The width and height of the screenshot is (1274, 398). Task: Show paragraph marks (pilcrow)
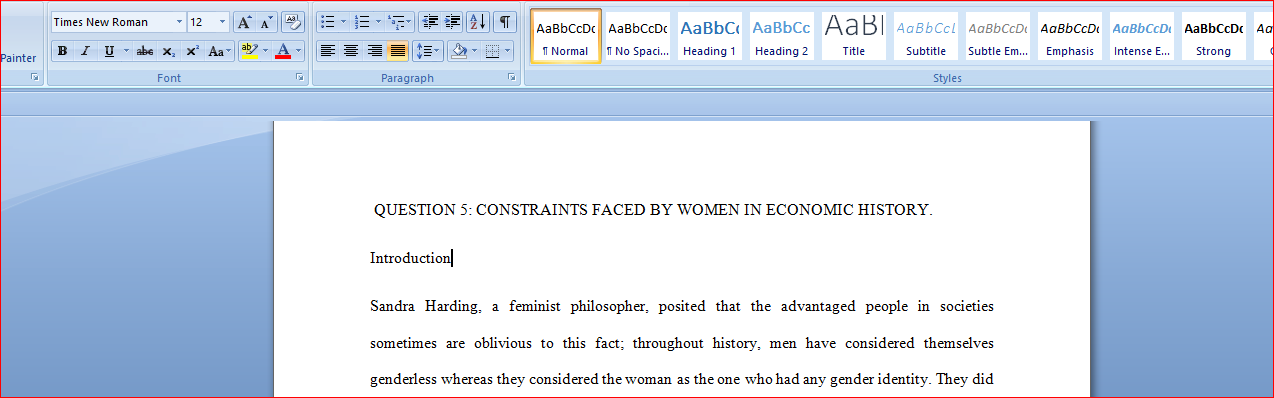[x=505, y=21]
